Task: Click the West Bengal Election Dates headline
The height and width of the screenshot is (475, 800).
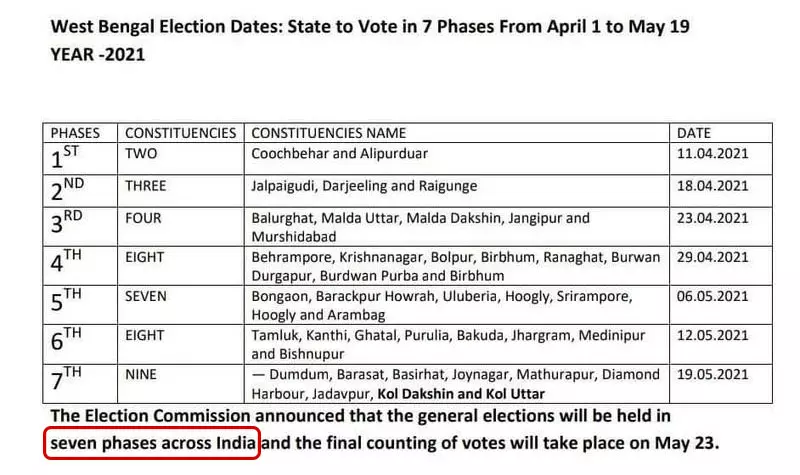Action: (370, 27)
